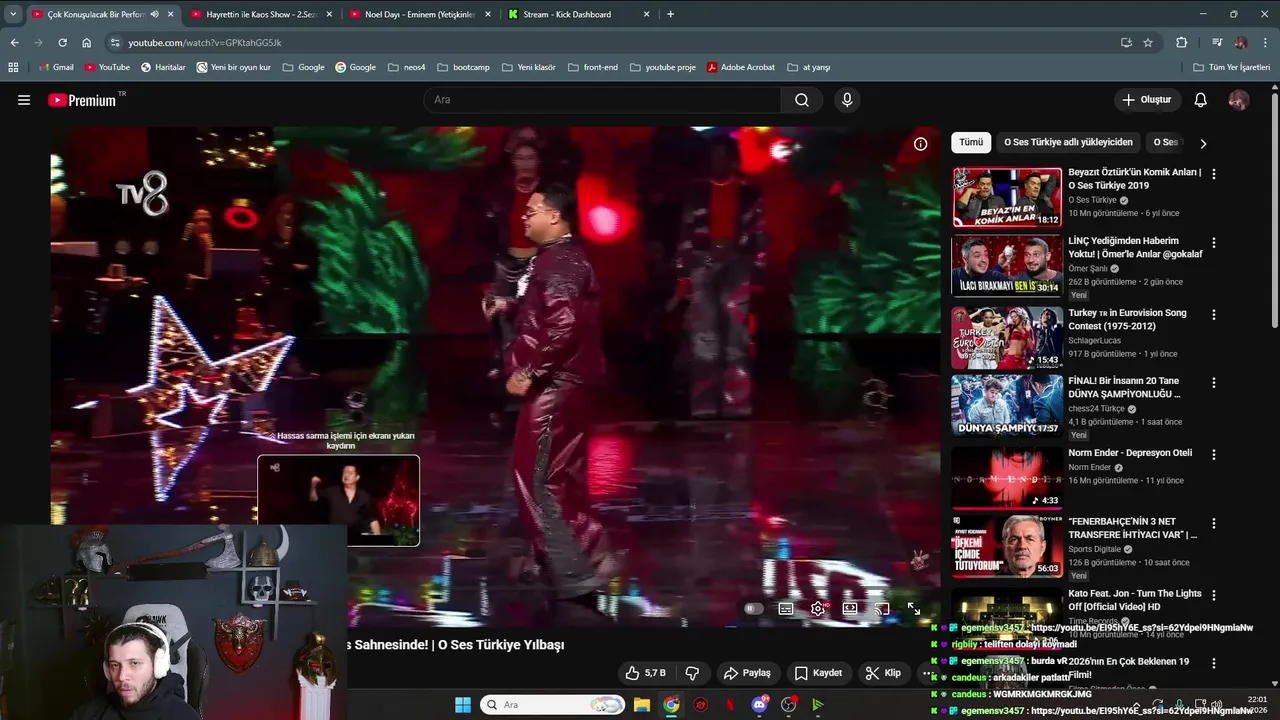
Task: Create a clip with Klip button
Action: tap(884, 673)
